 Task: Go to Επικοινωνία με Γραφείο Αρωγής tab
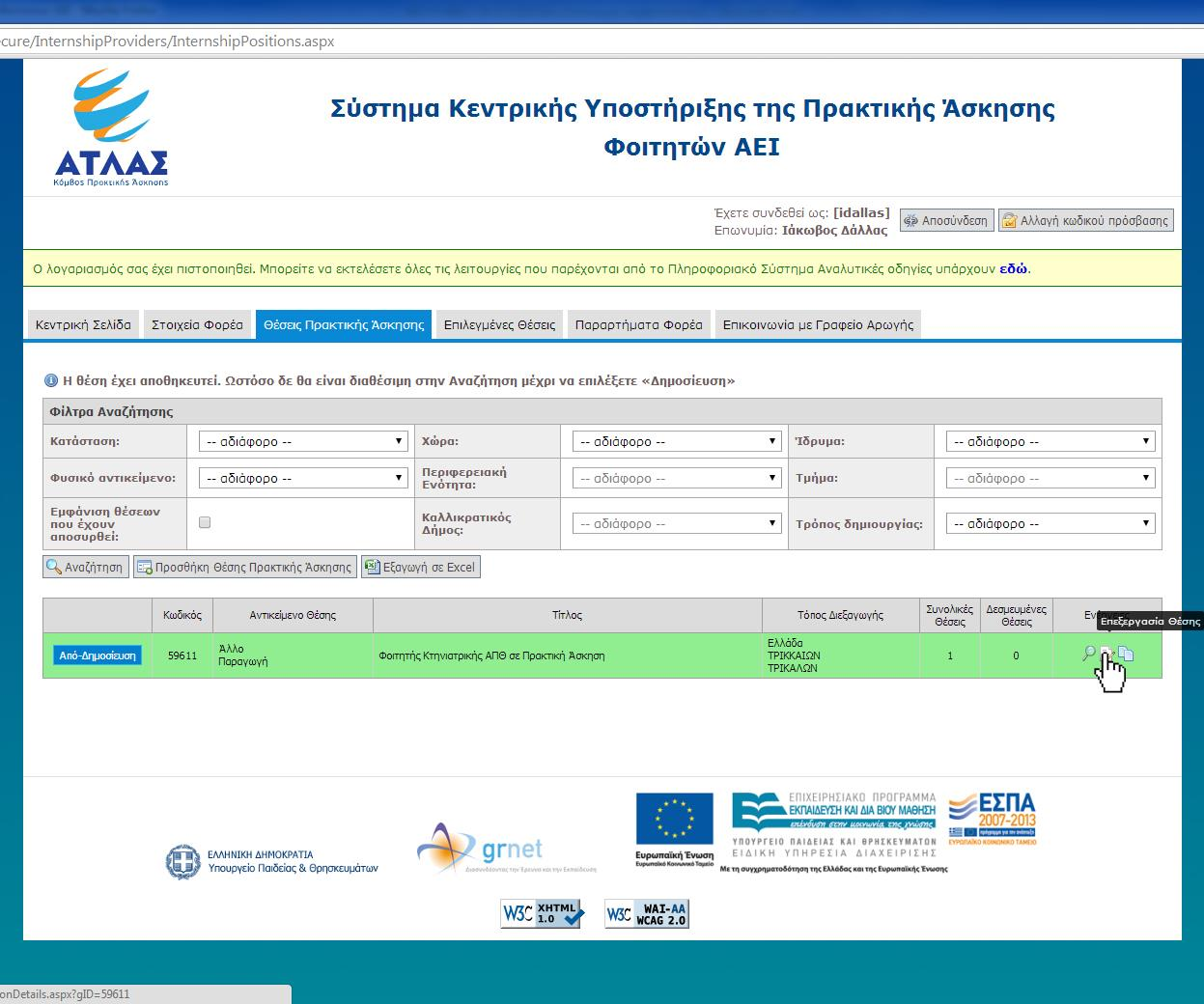818,324
